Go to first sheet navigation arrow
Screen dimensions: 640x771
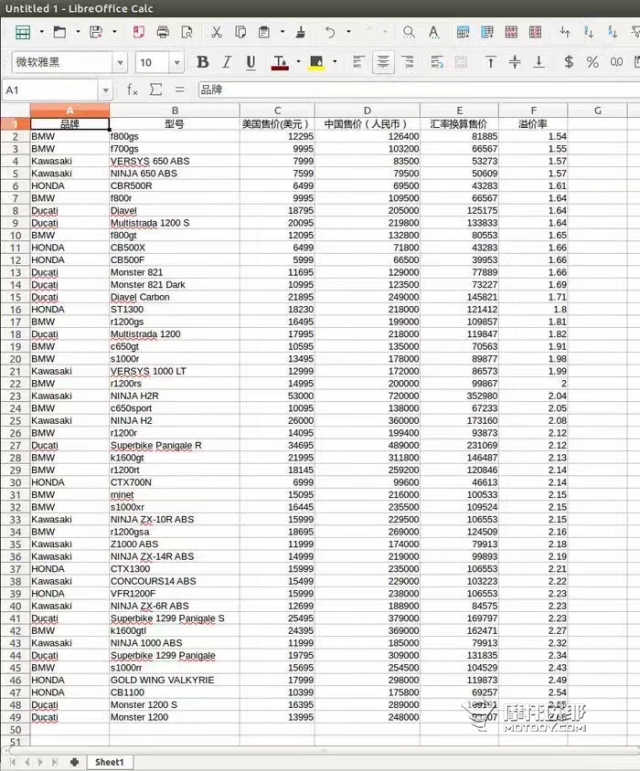(13, 762)
